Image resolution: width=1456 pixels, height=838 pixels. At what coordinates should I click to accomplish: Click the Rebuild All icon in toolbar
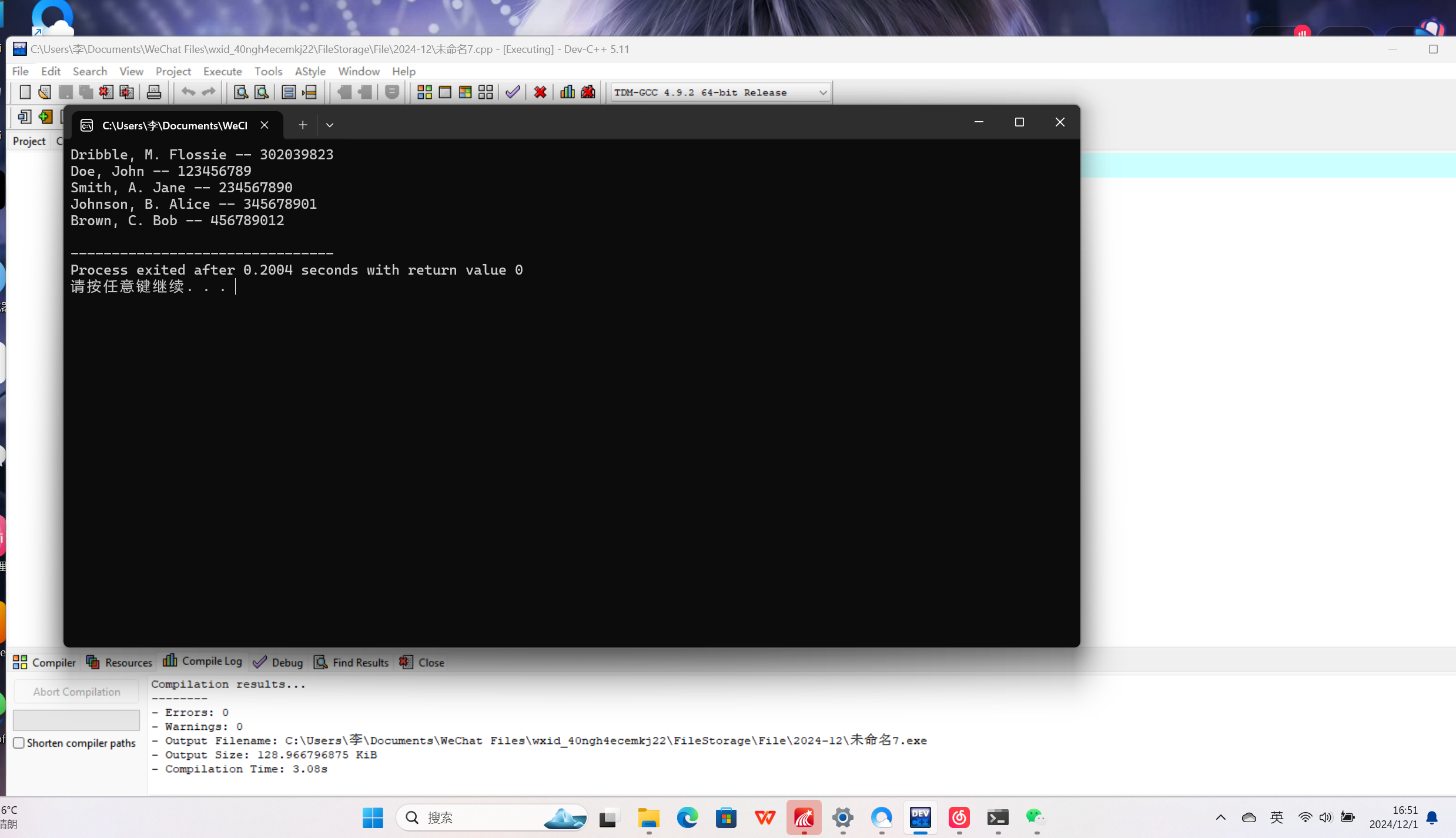486,92
